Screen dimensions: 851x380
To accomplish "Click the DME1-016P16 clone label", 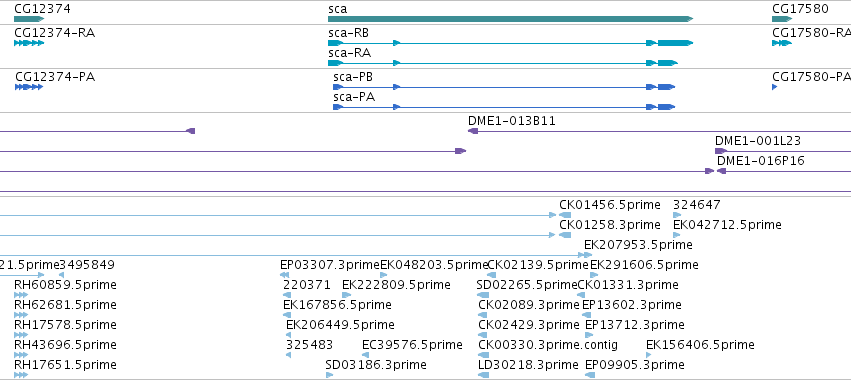I will tap(761, 161).
